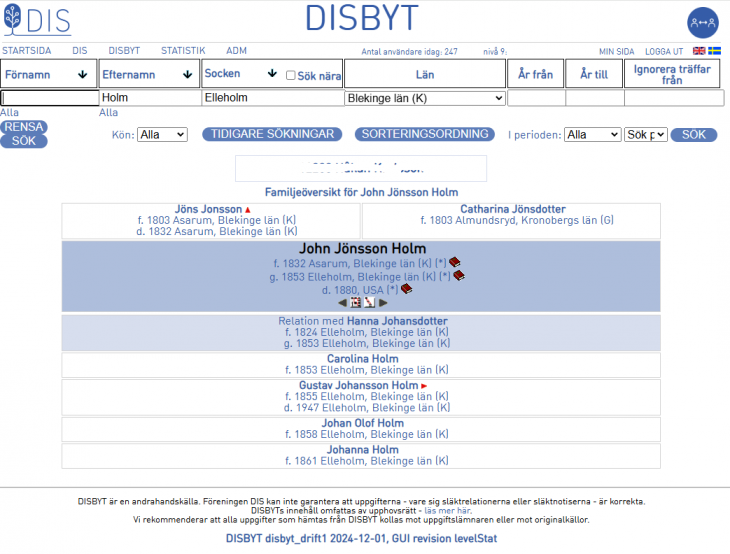The width and height of the screenshot is (730, 554).
Task: Click the sort arrow in Socken header
Action: [x=272, y=73]
